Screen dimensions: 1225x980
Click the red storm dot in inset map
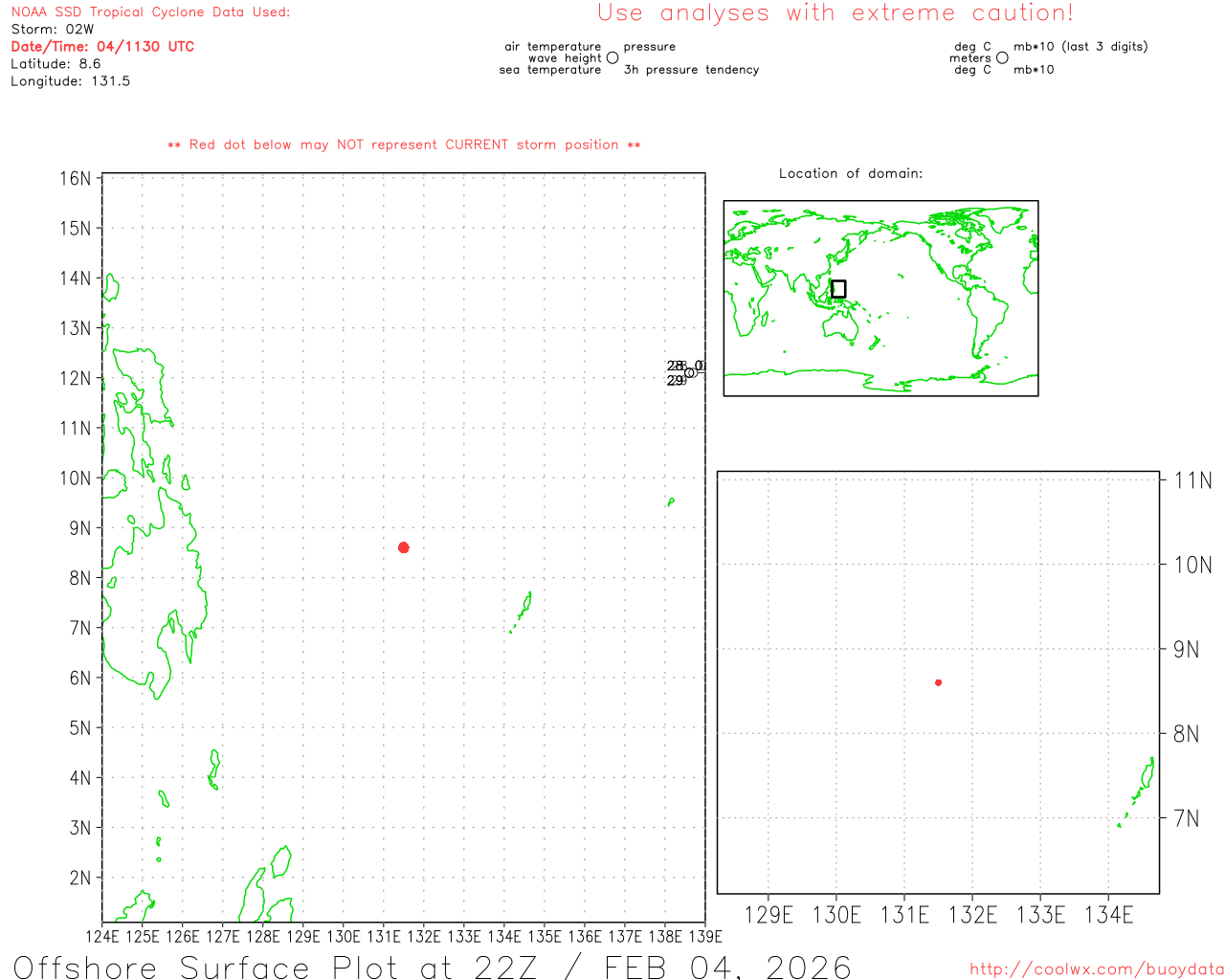[x=938, y=682]
